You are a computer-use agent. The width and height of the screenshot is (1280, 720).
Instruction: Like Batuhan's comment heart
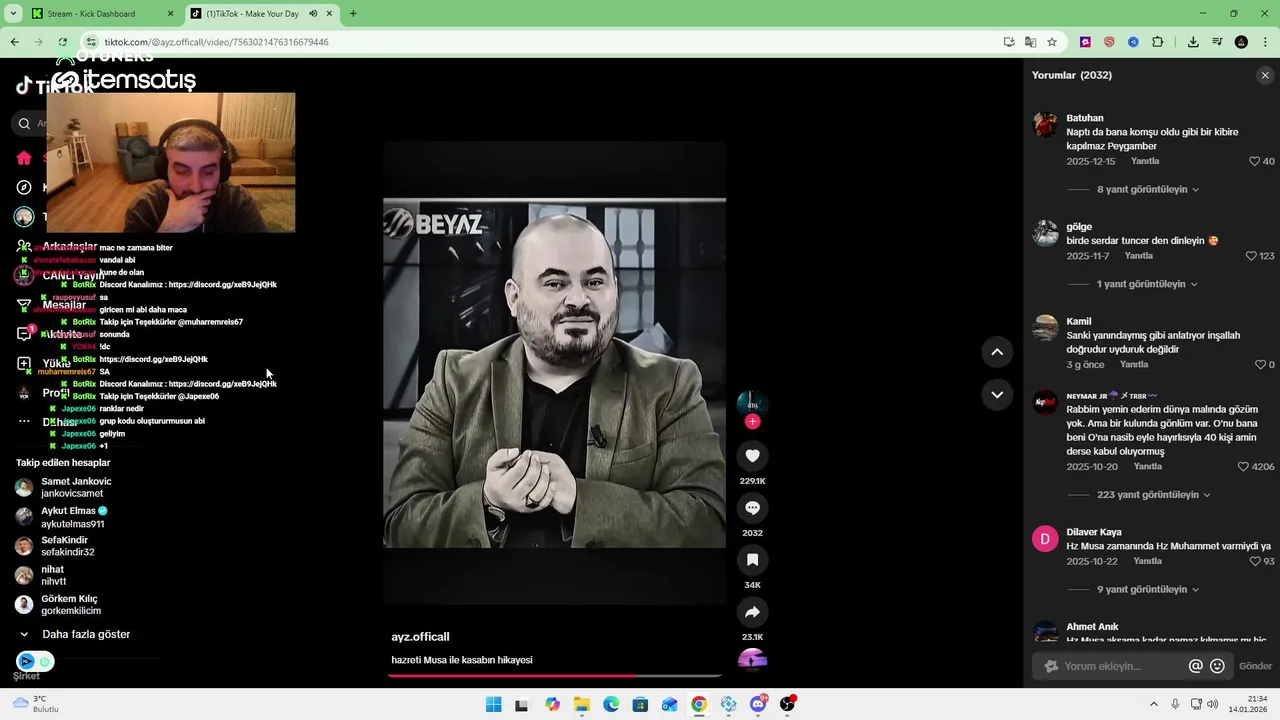pos(1254,161)
